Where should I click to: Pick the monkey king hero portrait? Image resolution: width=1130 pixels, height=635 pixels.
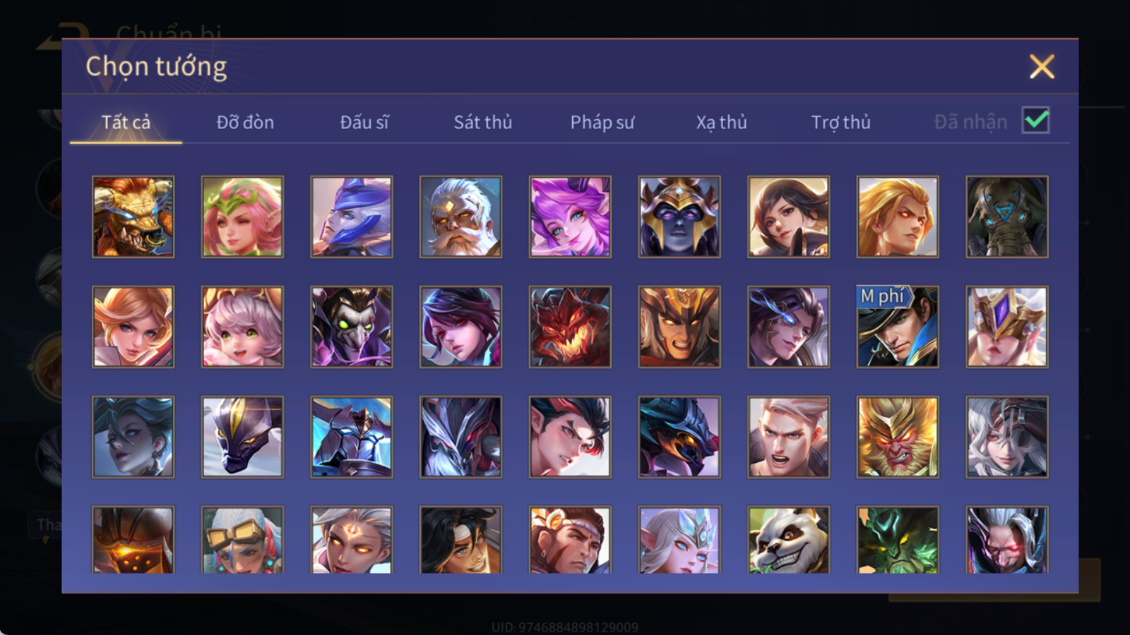coord(897,437)
